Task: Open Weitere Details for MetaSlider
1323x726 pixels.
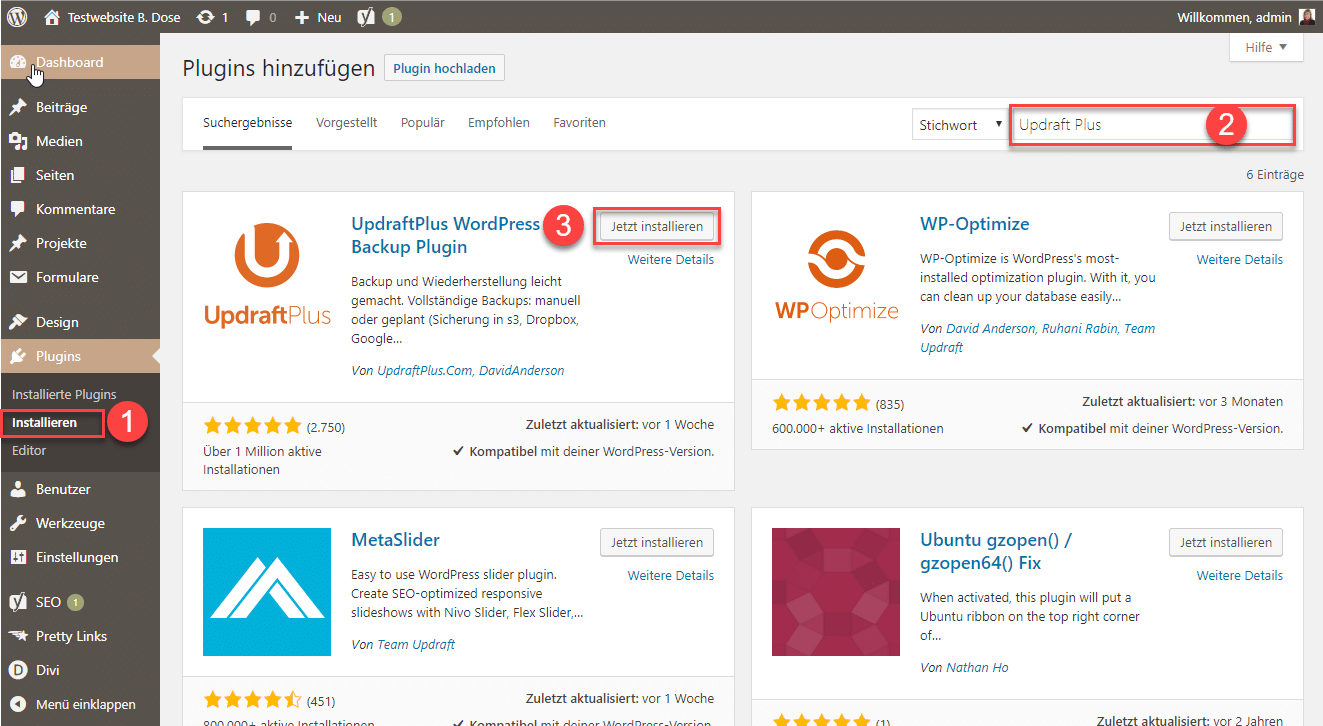Action: click(x=670, y=575)
